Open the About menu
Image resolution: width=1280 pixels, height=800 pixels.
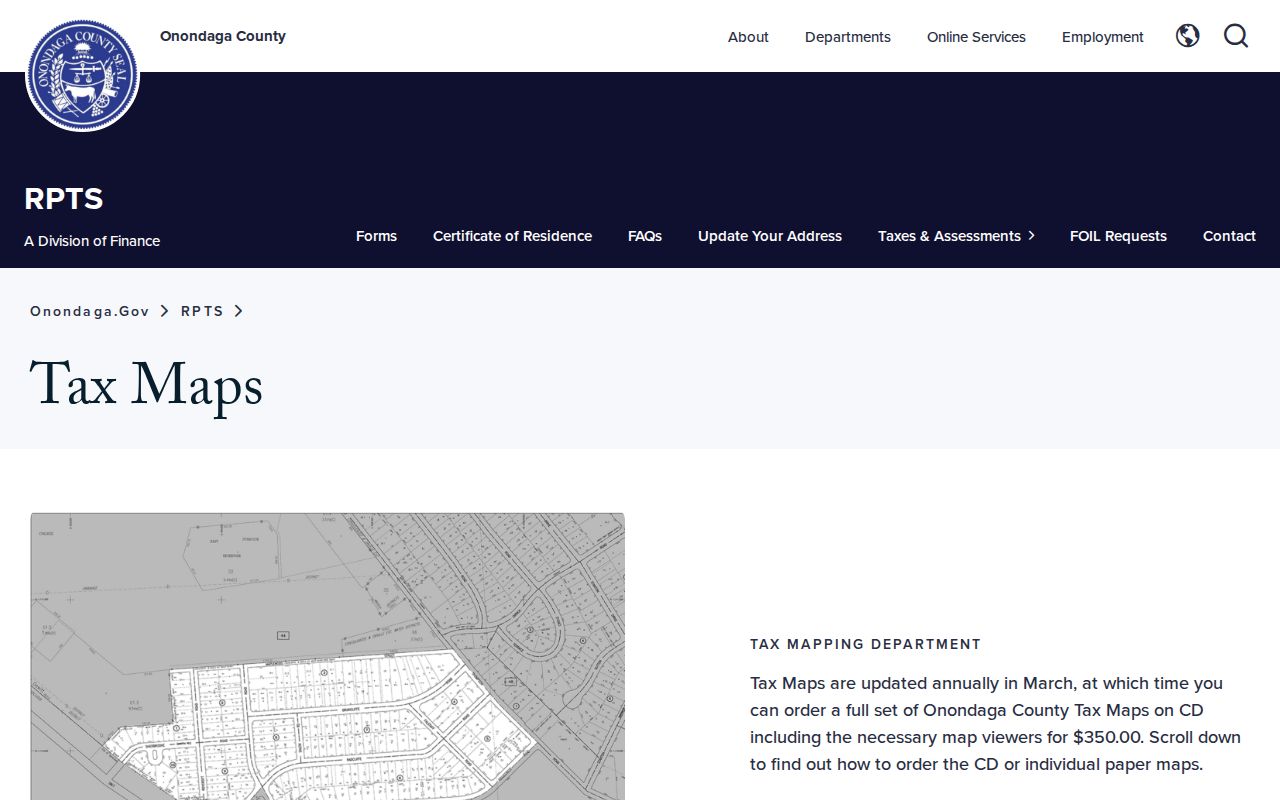coord(748,37)
